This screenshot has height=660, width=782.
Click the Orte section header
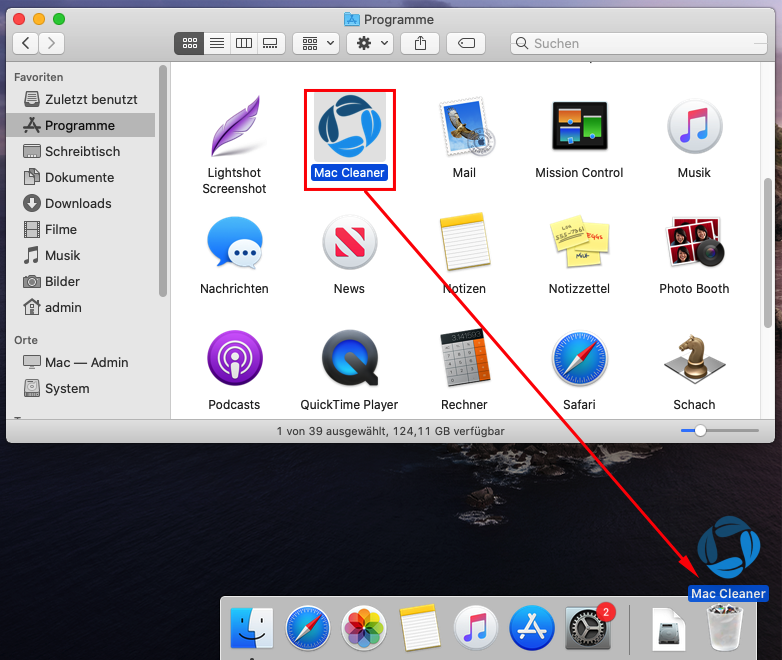tap(25, 340)
